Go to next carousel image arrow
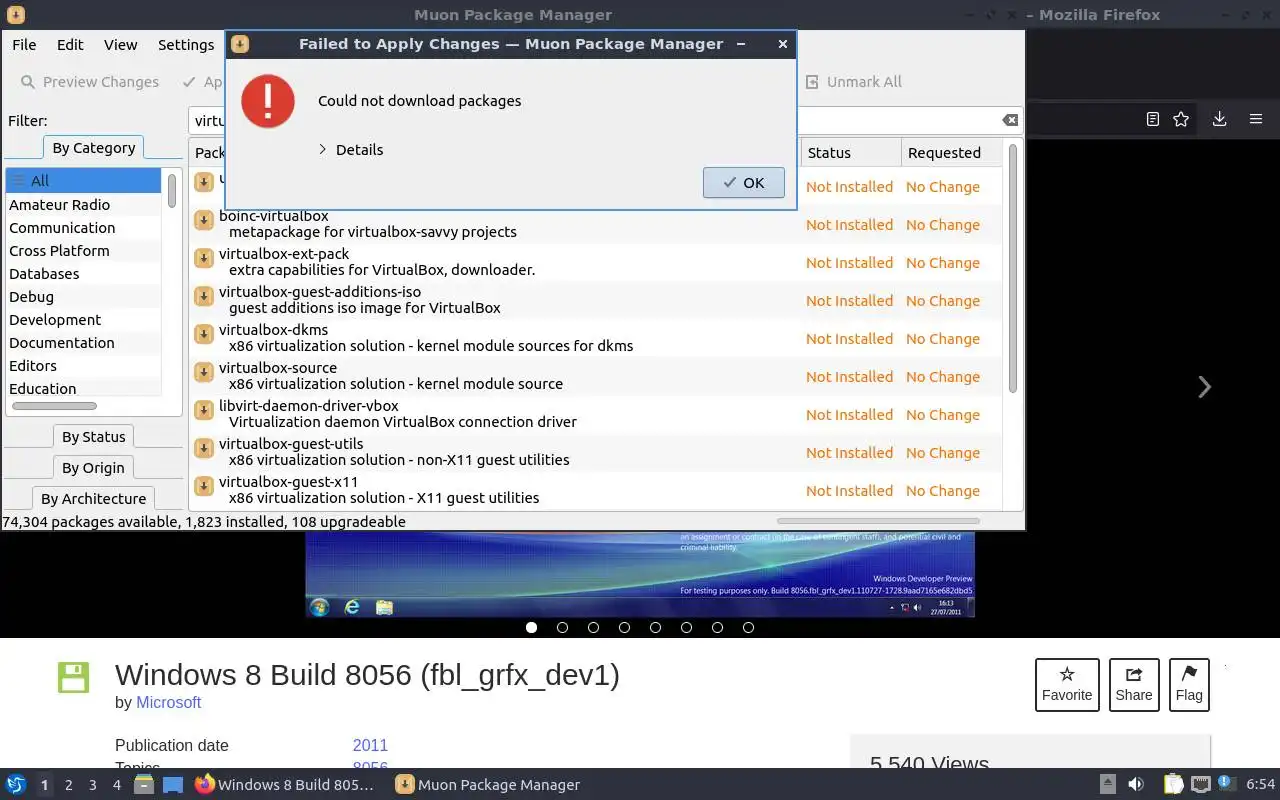This screenshot has height=800, width=1280. (1204, 387)
